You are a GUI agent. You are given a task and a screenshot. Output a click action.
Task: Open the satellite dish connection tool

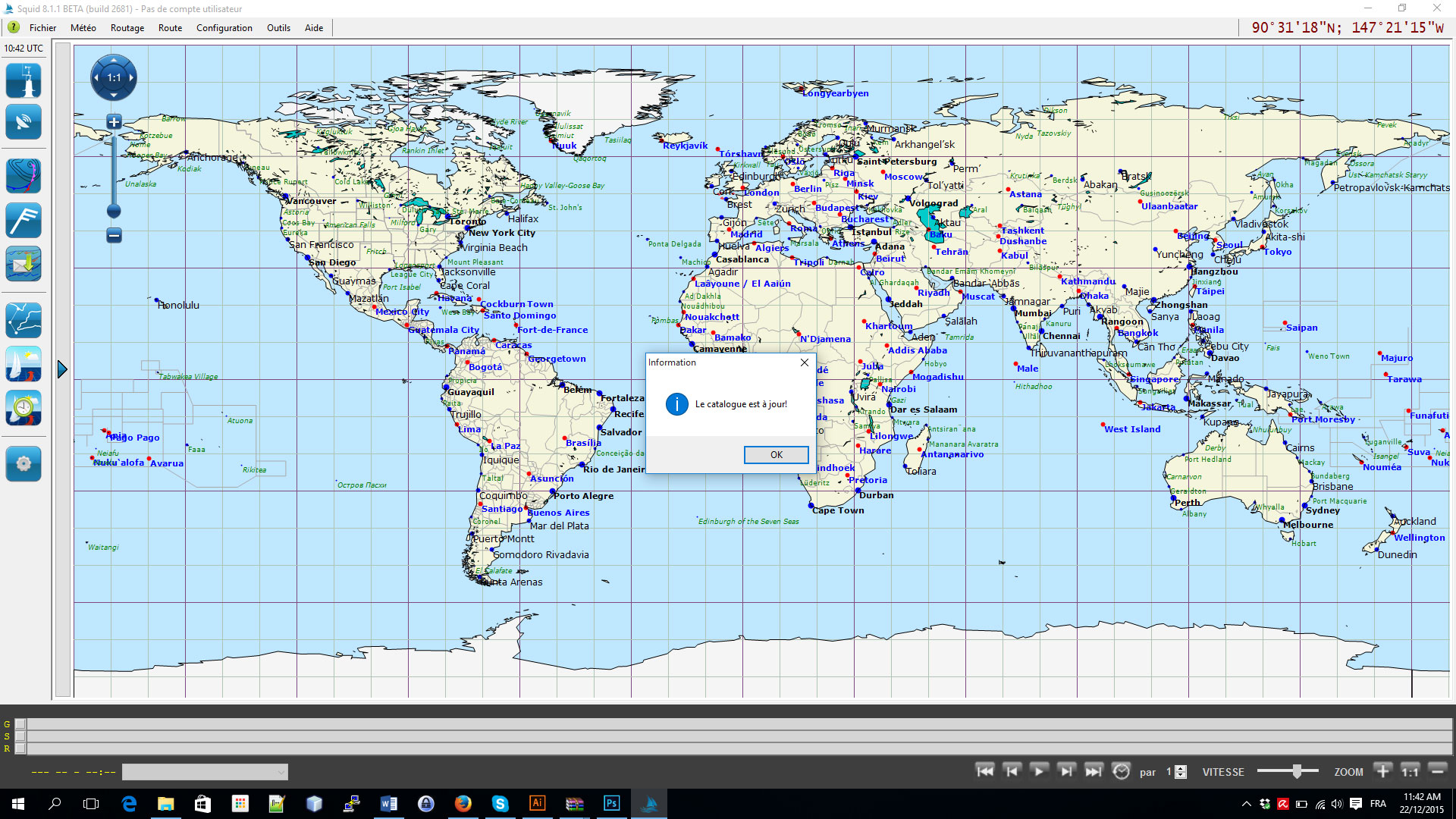tap(24, 122)
